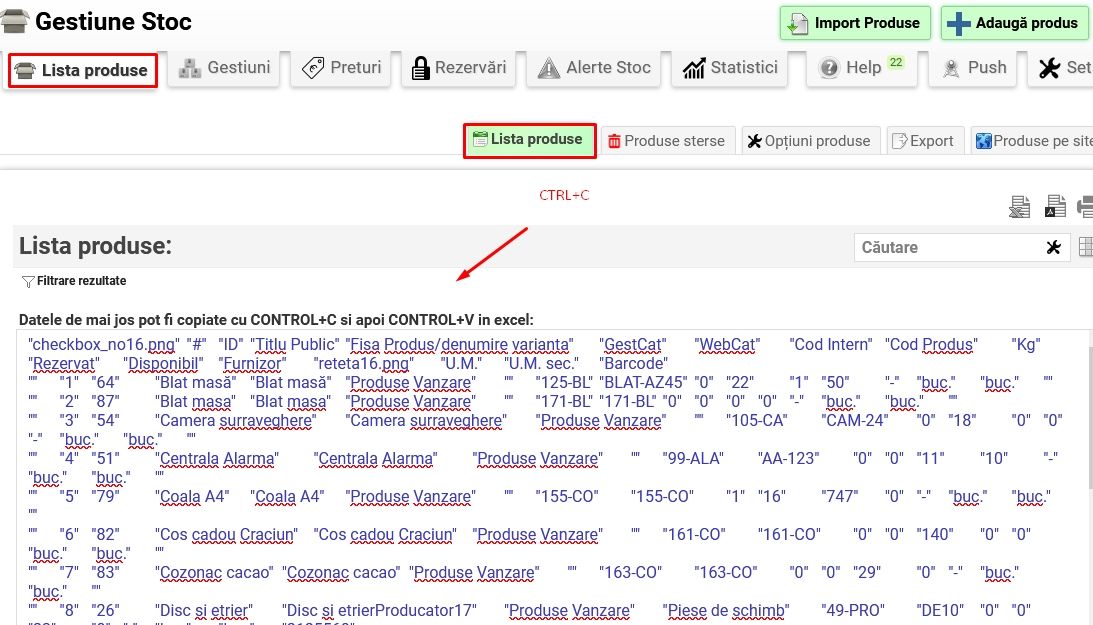Viewport: 1093px width, 625px height.
Task: Click the Import Produse button
Action: (x=855, y=23)
